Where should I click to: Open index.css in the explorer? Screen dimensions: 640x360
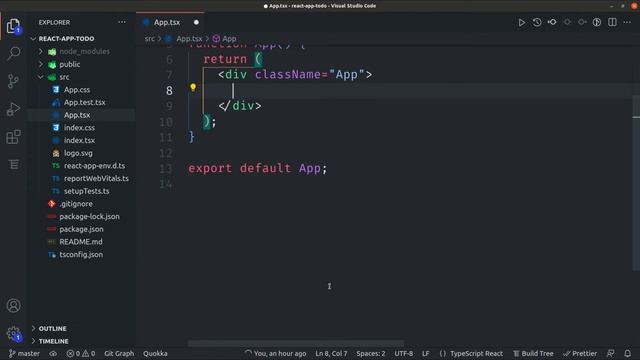click(x=79, y=128)
